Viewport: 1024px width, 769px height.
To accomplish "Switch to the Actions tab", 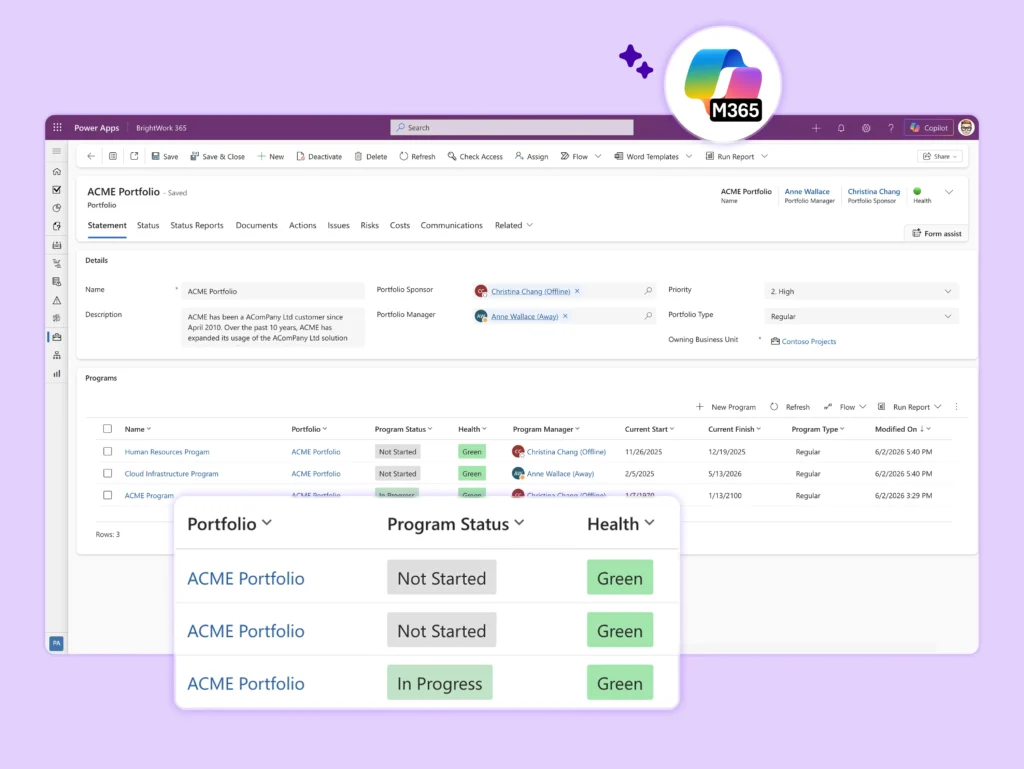I will coord(302,225).
